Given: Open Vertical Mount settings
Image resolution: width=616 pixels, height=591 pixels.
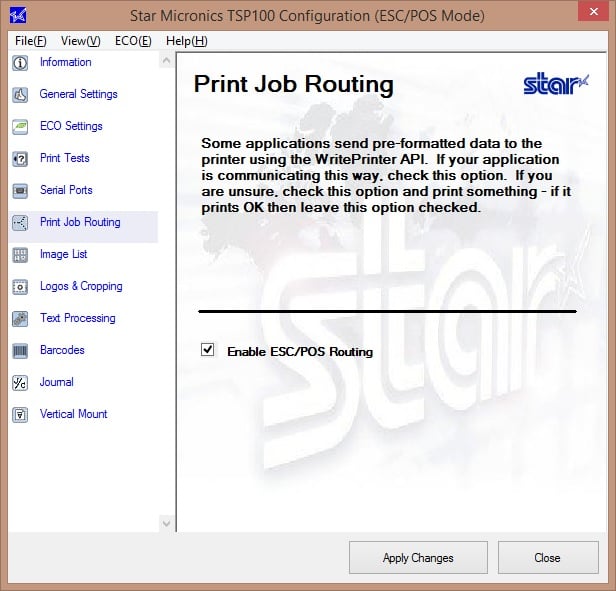Looking at the screenshot, I should tap(73, 414).
